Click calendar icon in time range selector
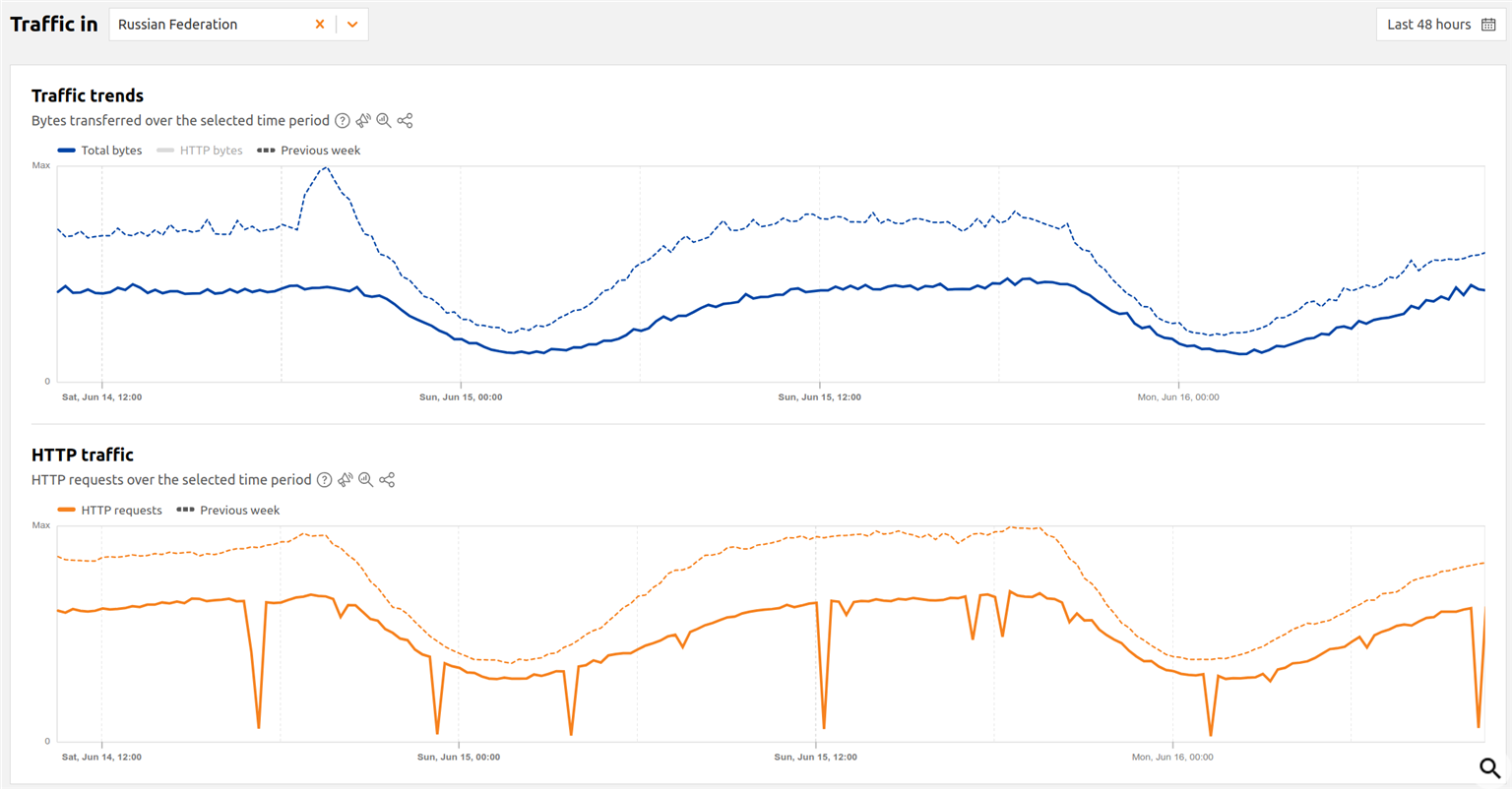1512x789 pixels. [1488, 25]
